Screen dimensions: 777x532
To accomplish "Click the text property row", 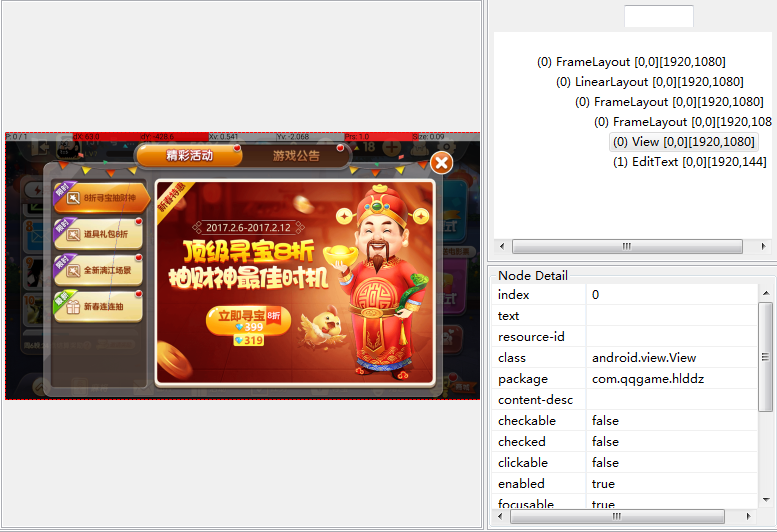I will [624, 316].
